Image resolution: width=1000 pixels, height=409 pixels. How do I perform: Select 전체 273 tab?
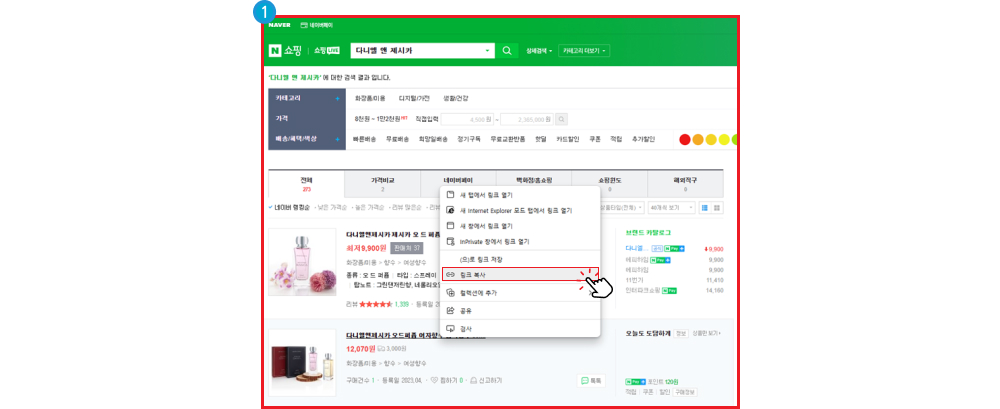(306, 184)
